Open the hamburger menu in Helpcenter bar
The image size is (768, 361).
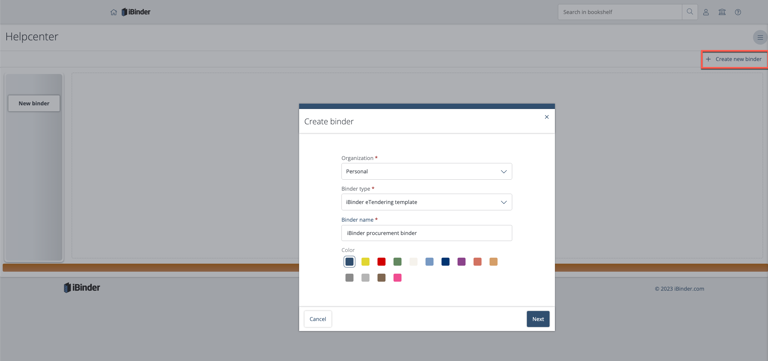click(x=760, y=37)
